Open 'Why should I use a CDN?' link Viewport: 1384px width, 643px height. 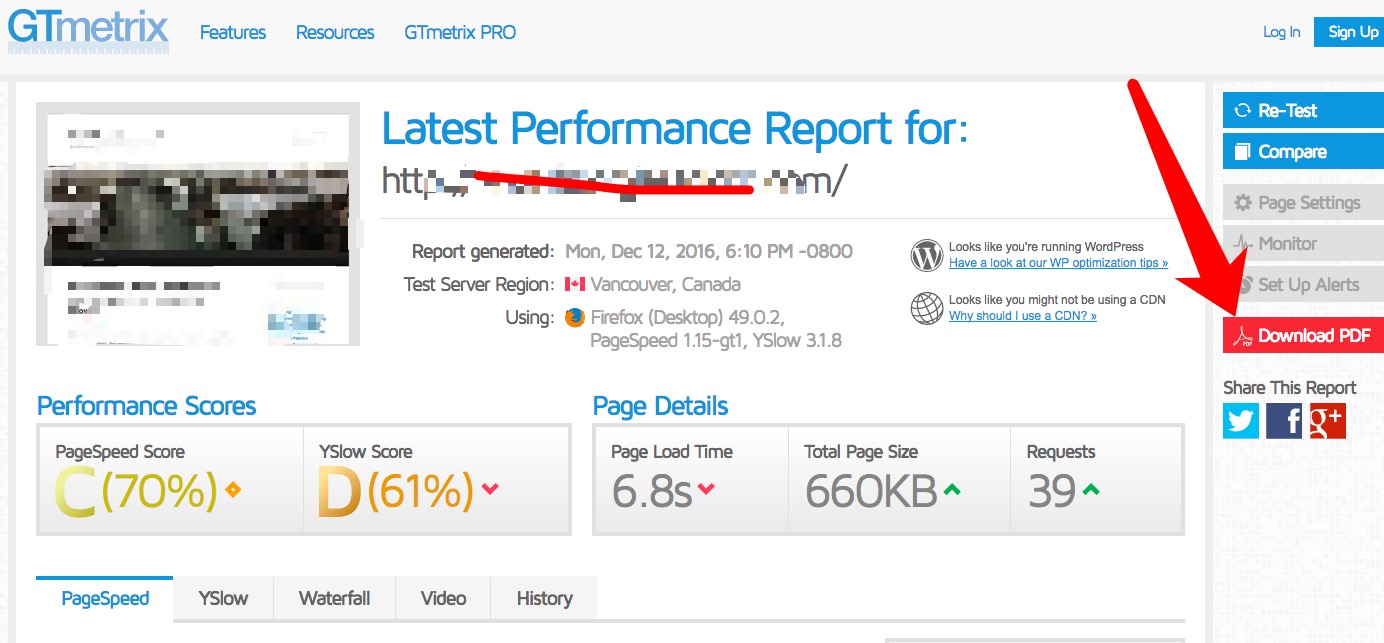1023,316
